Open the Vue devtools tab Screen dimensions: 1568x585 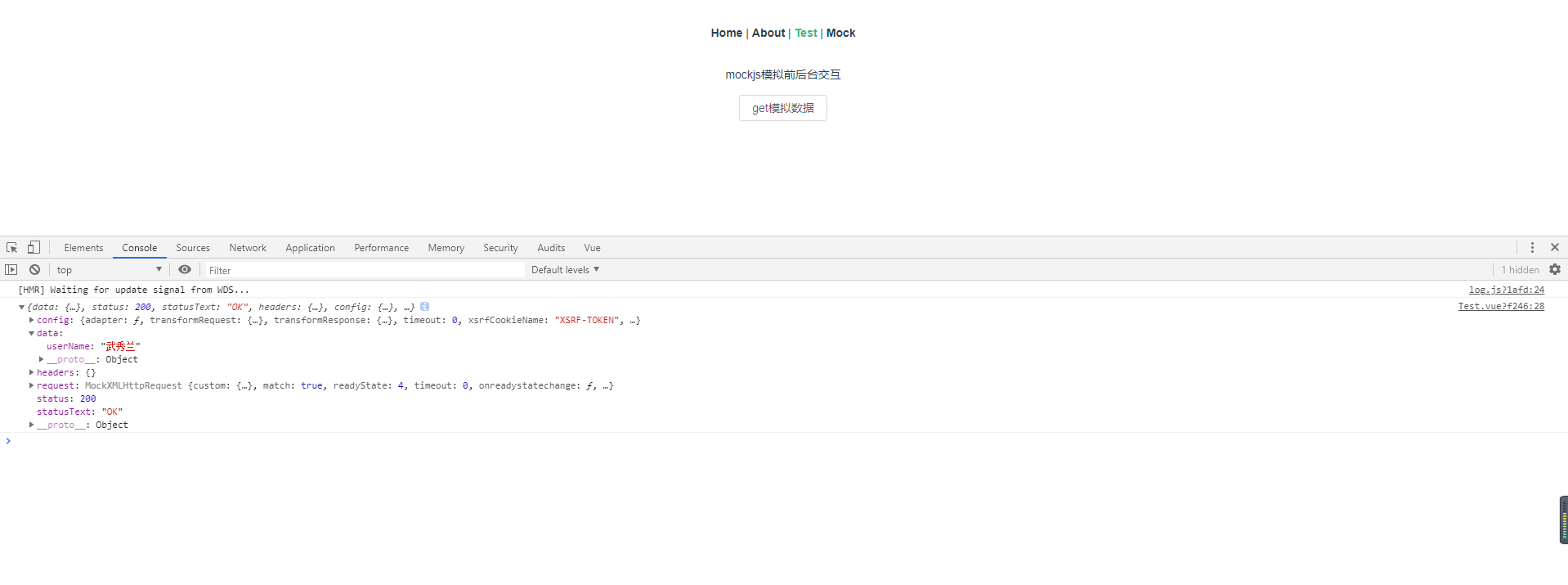(x=592, y=247)
